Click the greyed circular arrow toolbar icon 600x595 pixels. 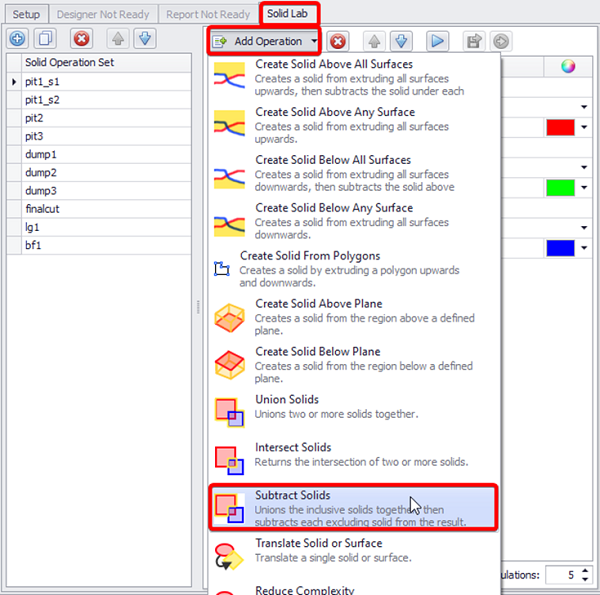coord(501,41)
